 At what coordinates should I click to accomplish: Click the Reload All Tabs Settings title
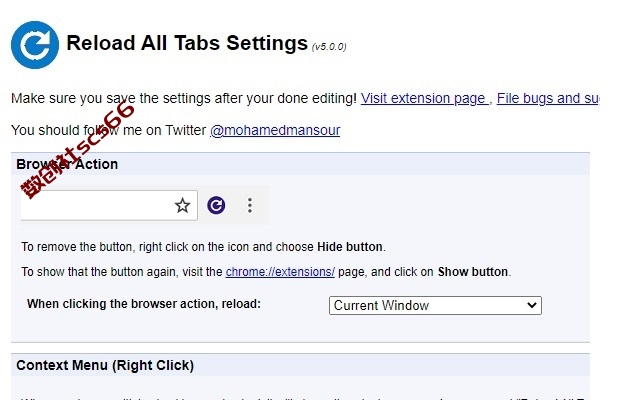coord(187,43)
